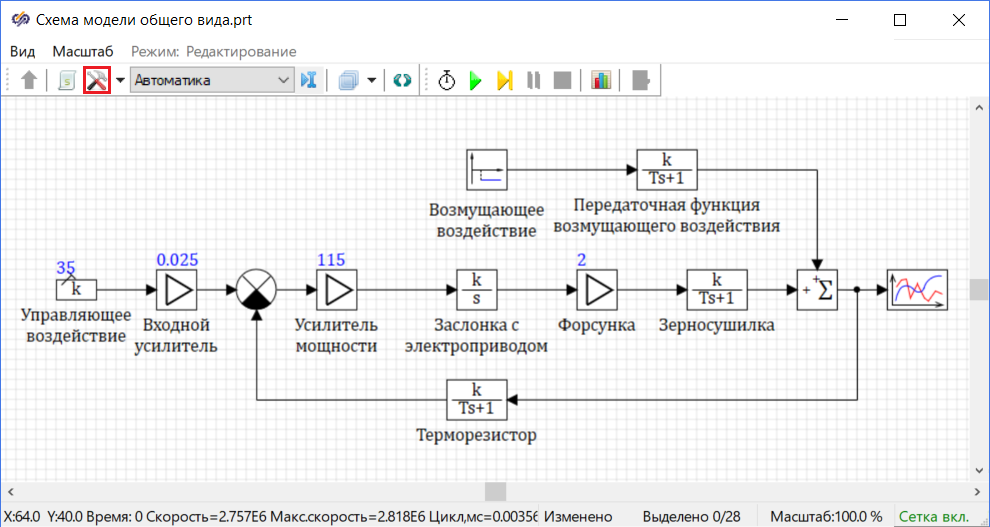990x527 pixels.
Task: Open the 'Вид' menu
Action: (x=22, y=51)
